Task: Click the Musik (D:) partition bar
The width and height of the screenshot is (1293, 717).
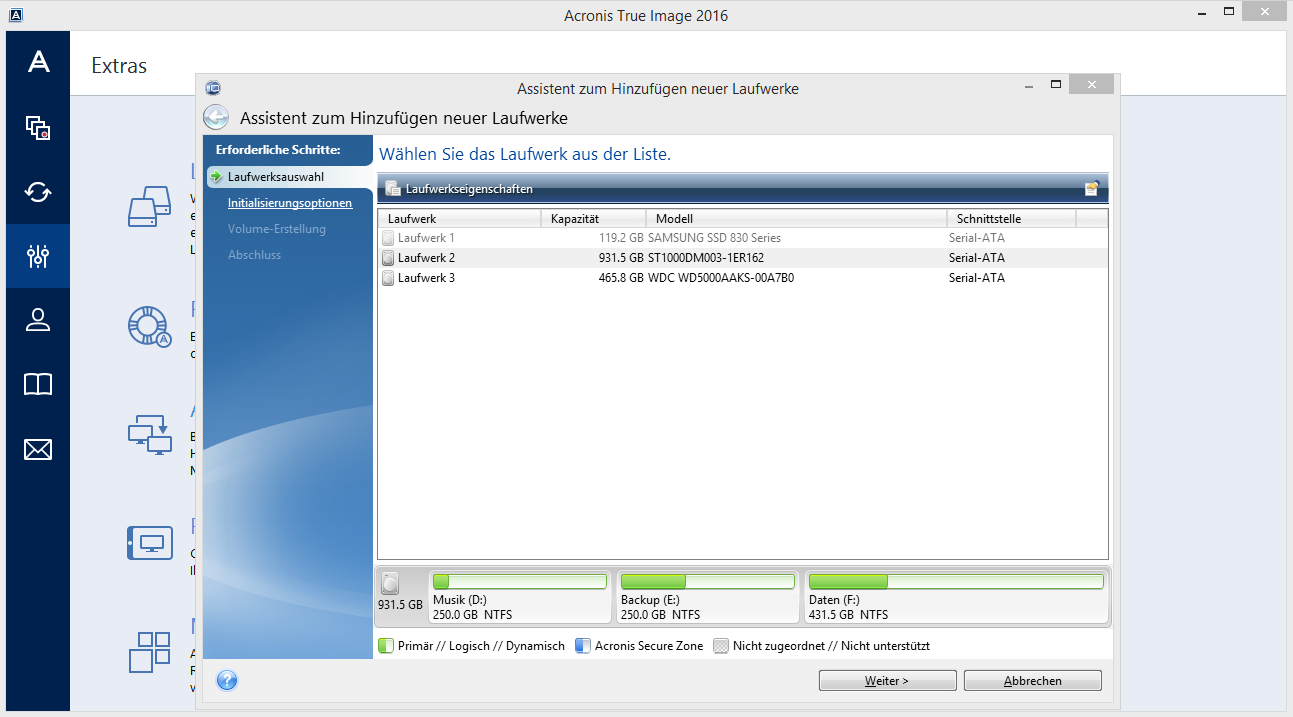Action: [519, 597]
